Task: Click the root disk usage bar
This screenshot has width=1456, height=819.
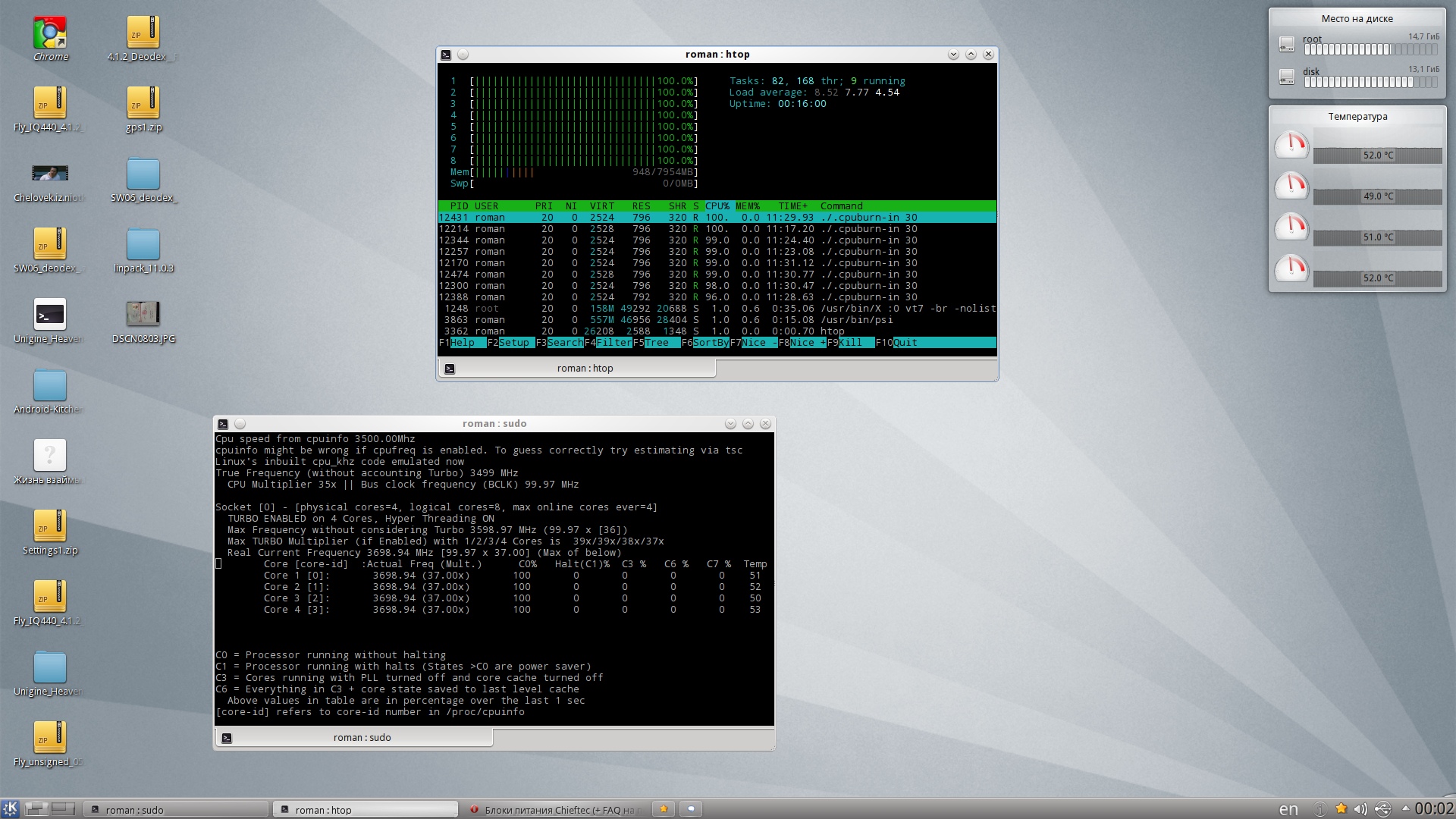Action: click(x=1370, y=50)
